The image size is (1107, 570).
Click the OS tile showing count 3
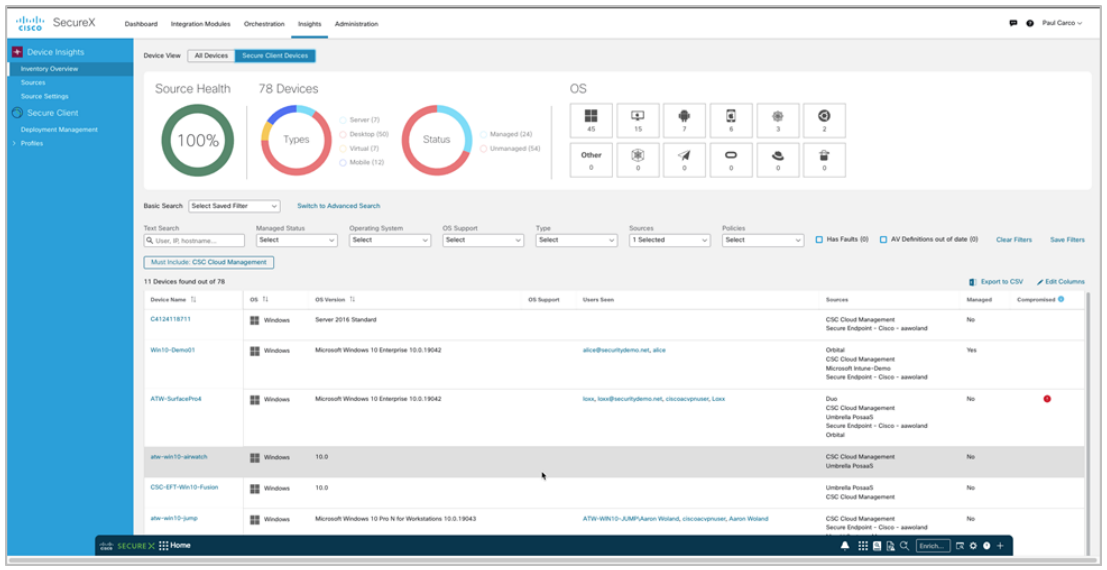tap(777, 121)
